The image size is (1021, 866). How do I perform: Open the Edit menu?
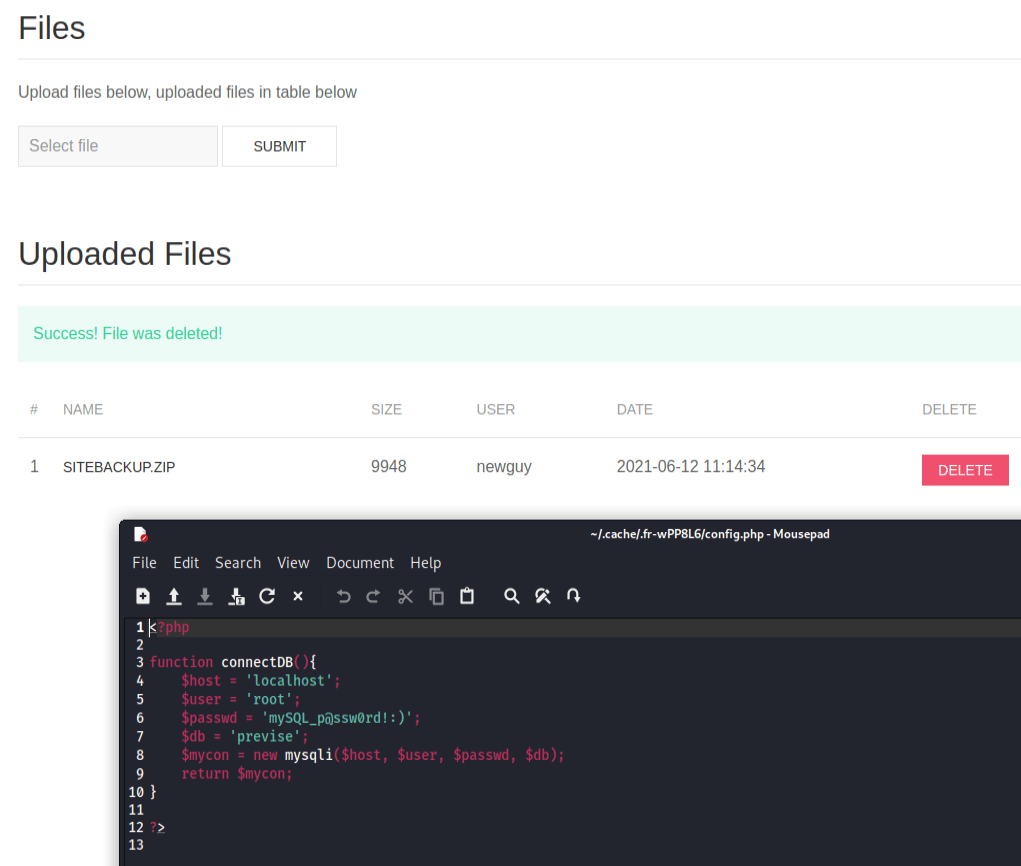coord(186,563)
